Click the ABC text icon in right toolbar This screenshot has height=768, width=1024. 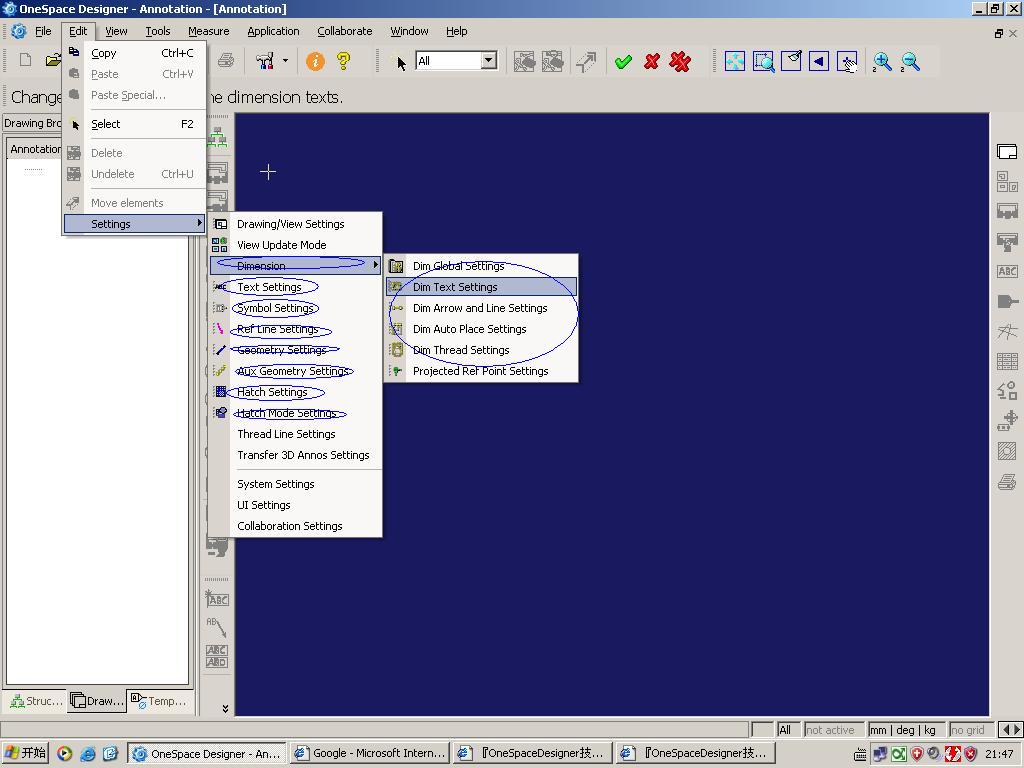[1007, 271]
